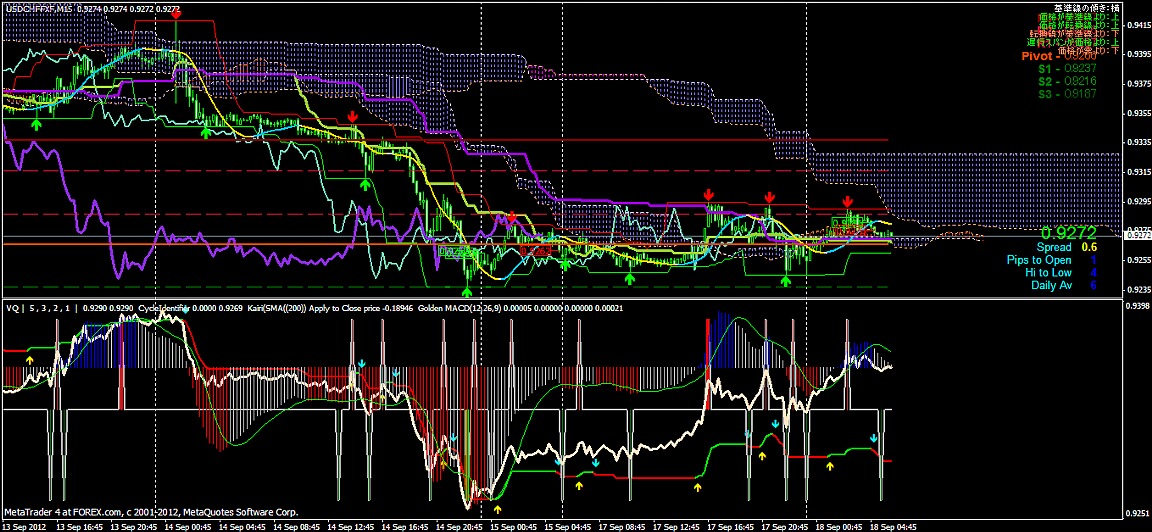Image resolution: width=1152 pixels, height=532 pixels.
Task: Click the 14 Sep 04:45 time axis label
Action: (243, 526)
